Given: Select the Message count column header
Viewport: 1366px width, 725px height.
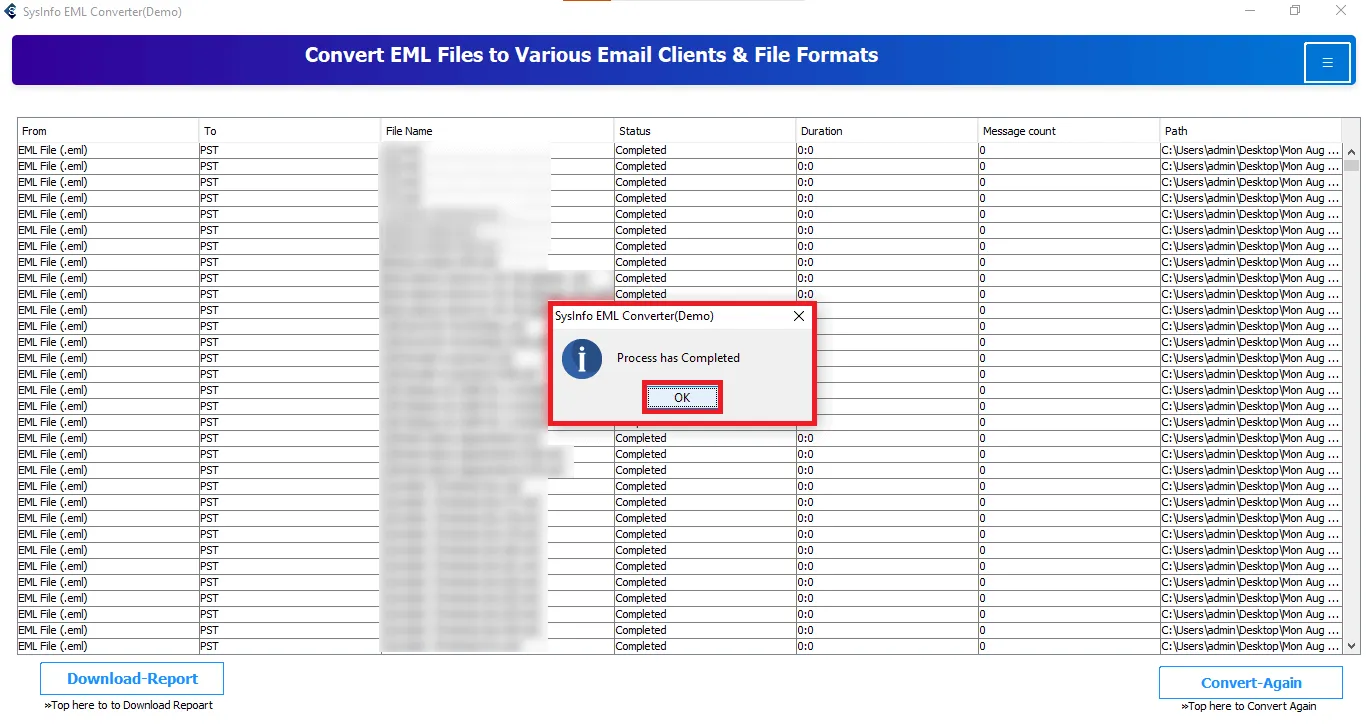Looking at the screenshot, I should coord(1068,131).
